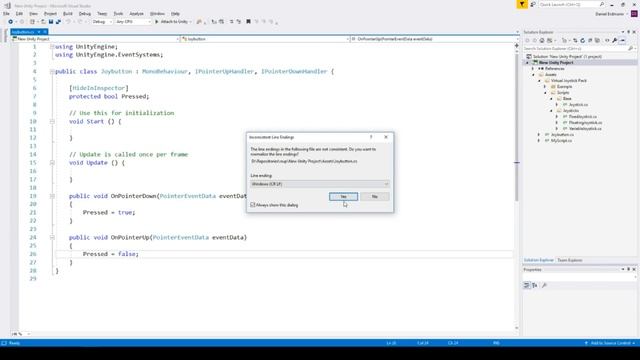Image resolution: width=640 pixels, height=360 pixels.
Task: Switch to the Team Explorer tab
Action: 569,260
